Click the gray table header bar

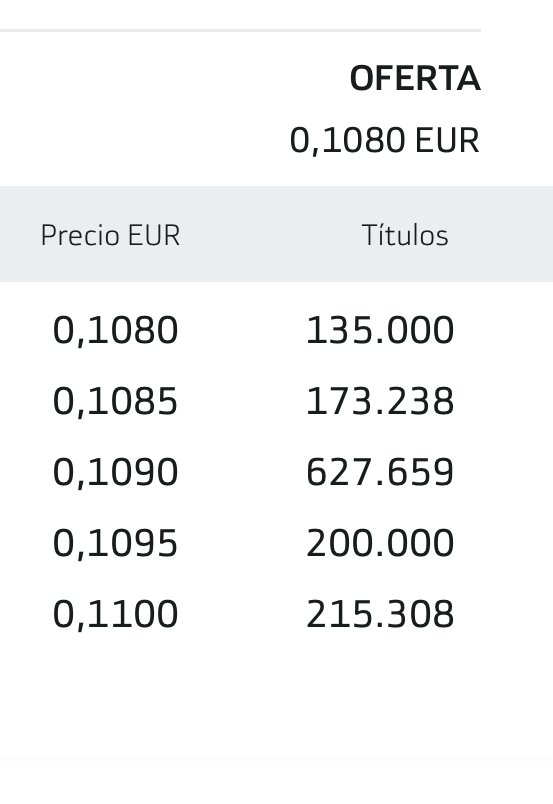pos(276,234)
